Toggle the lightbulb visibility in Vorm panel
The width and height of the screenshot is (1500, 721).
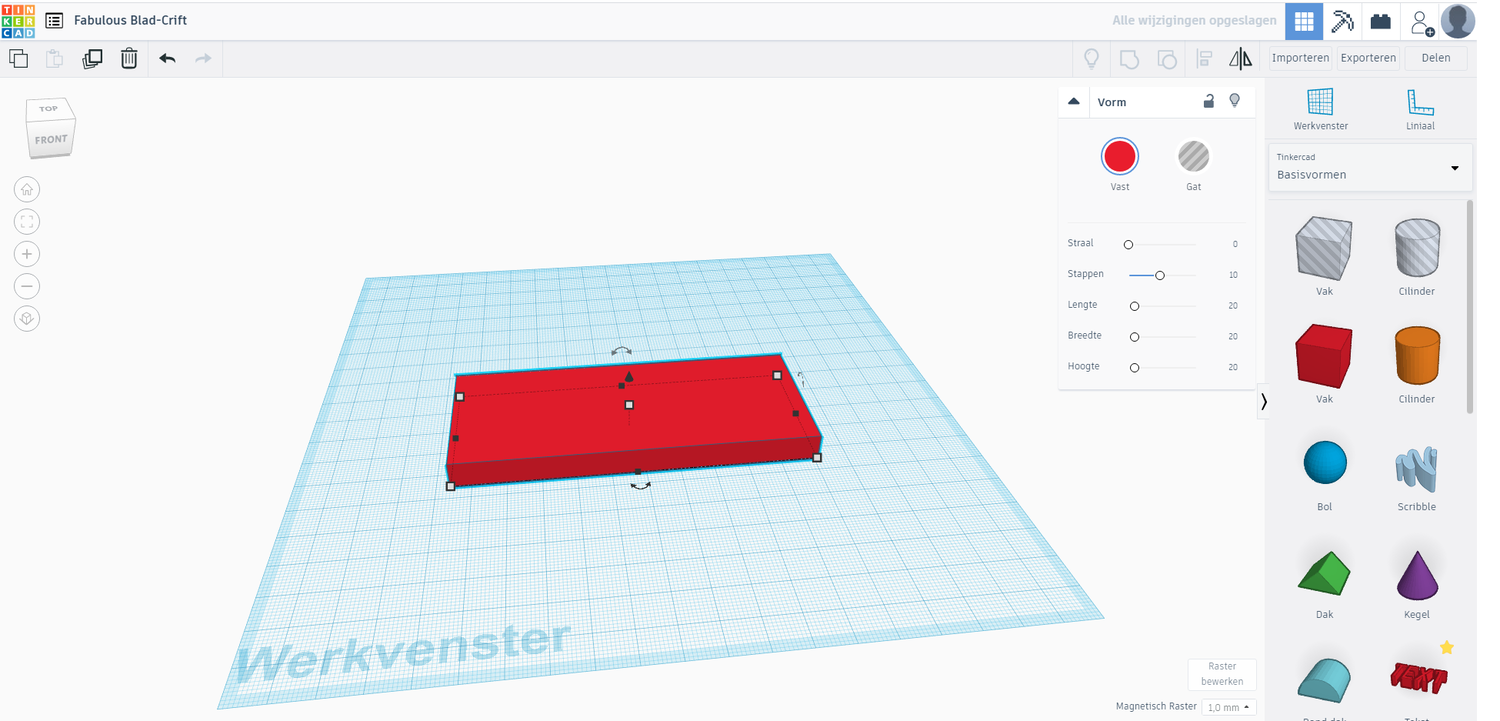pyautogui.click(x=1235, y=101)
